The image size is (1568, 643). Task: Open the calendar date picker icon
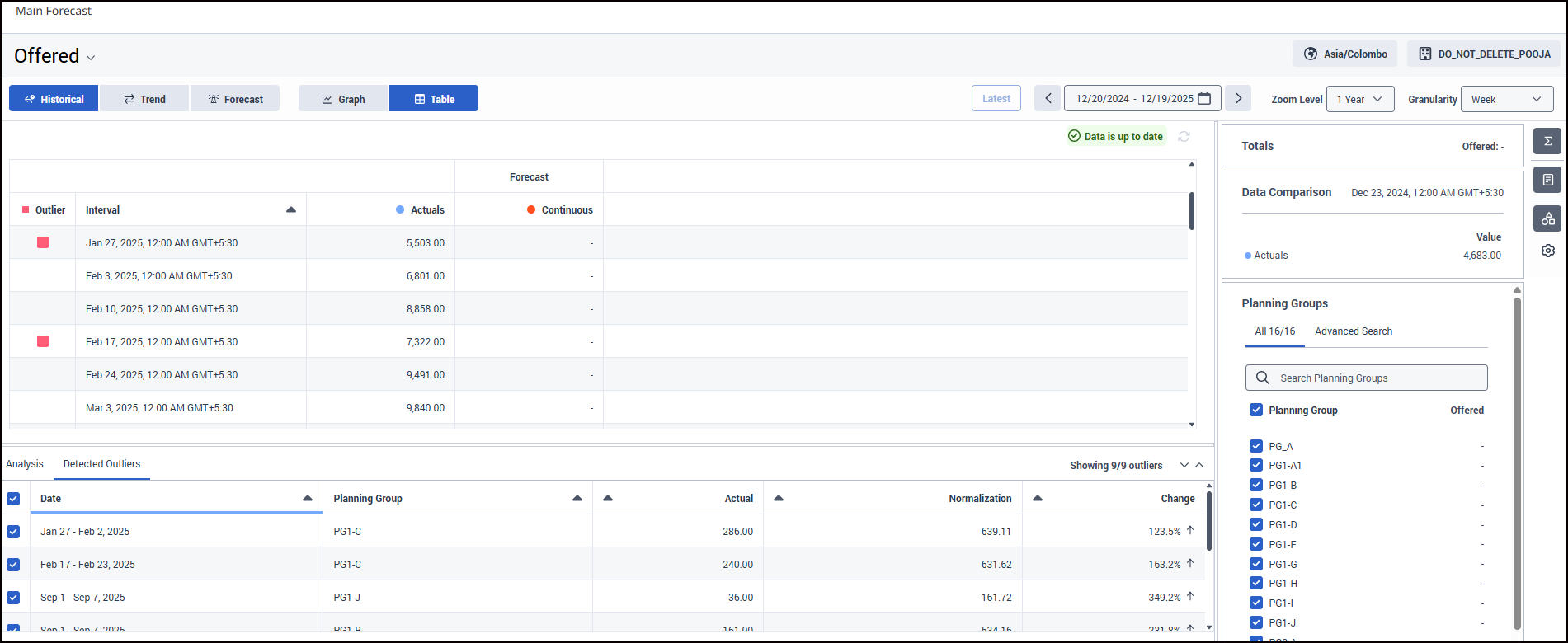click(1204, 99)
